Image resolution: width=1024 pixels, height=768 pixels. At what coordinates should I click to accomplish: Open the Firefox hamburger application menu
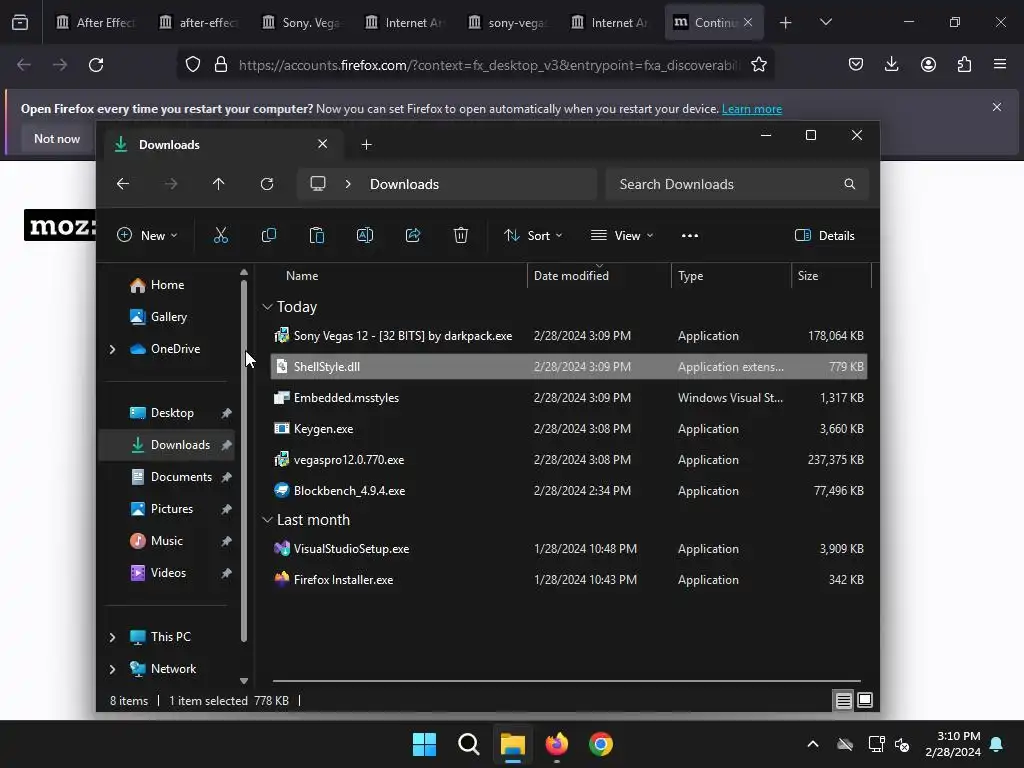click(1000, 65)
